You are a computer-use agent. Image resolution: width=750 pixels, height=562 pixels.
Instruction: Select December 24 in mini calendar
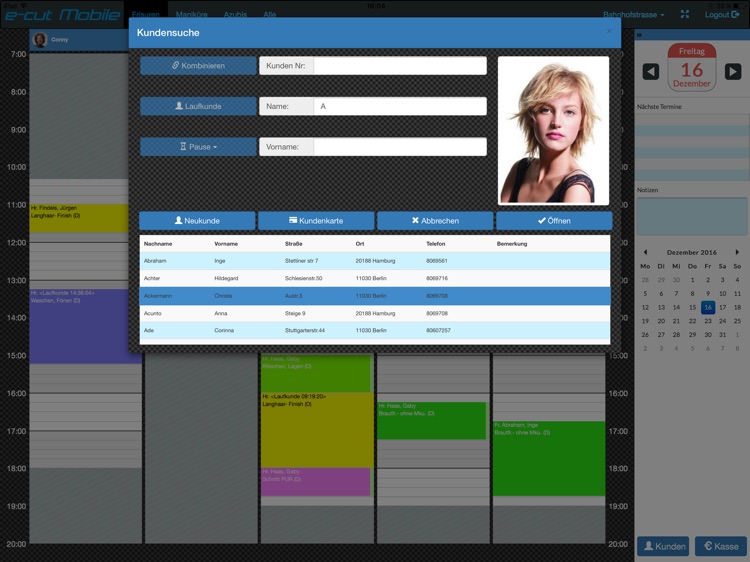[723, 321]
